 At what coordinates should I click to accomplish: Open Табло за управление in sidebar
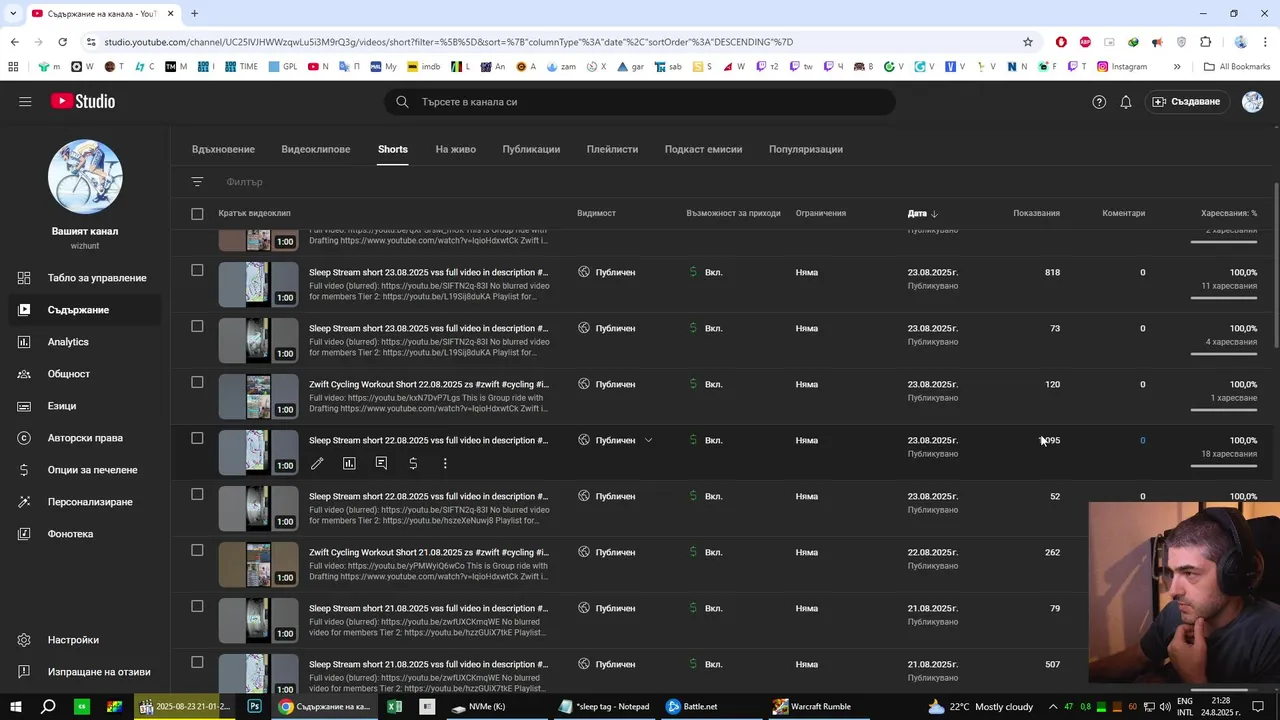point(85,278)
